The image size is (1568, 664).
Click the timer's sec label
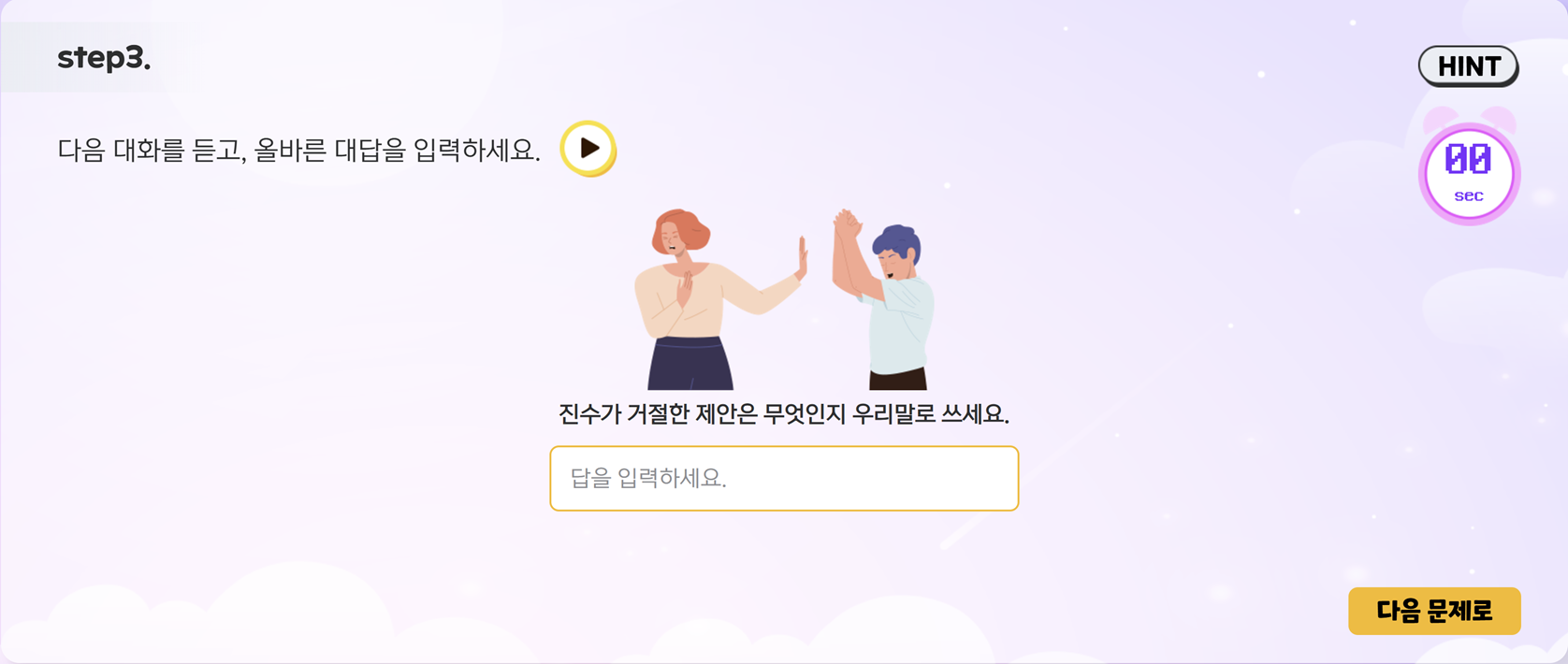click(x=1469, y=195)
